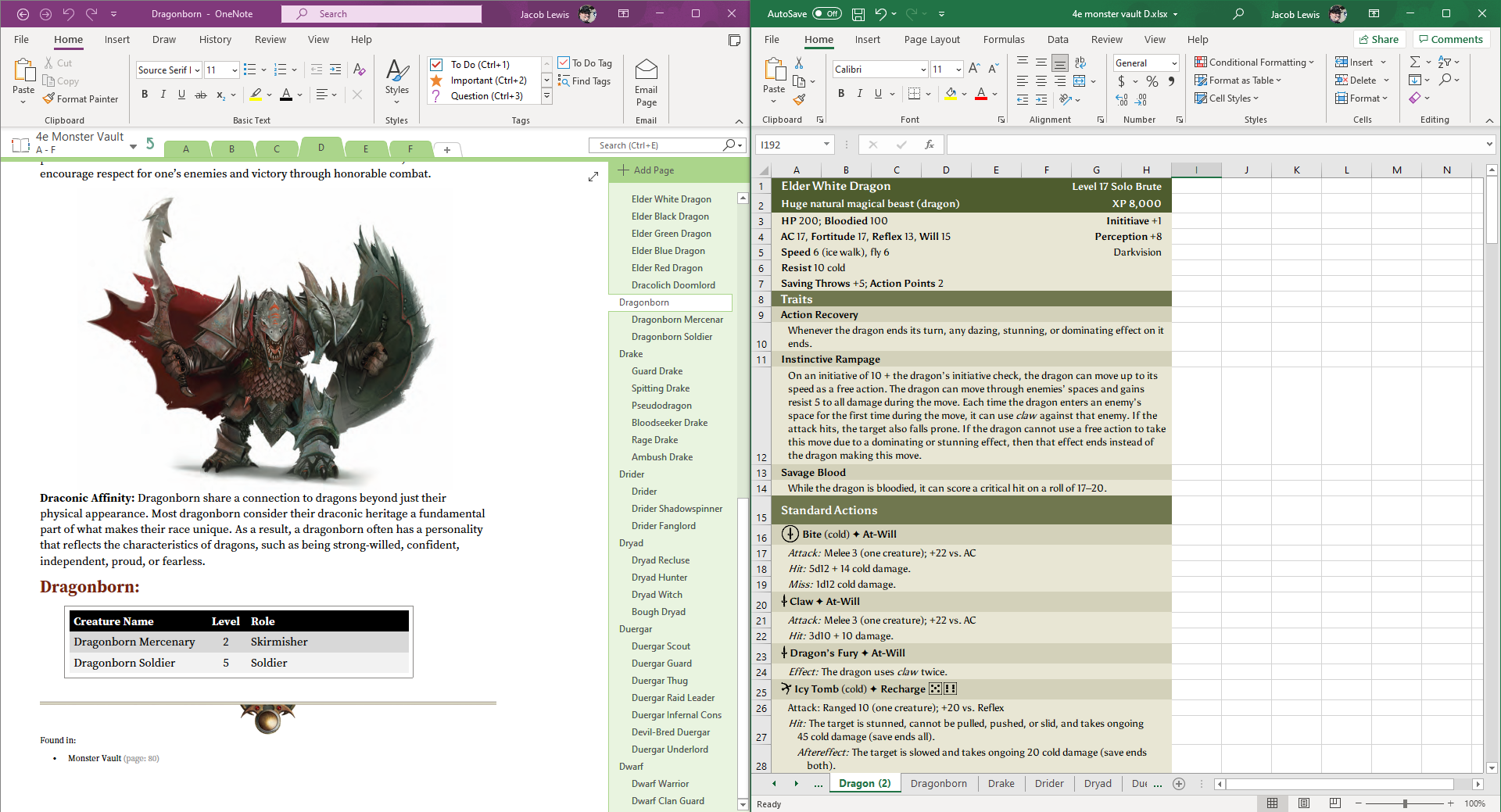Go back in OneNote navigation
This screenshot has height=812, width=1501.
(x=23, y=14)
